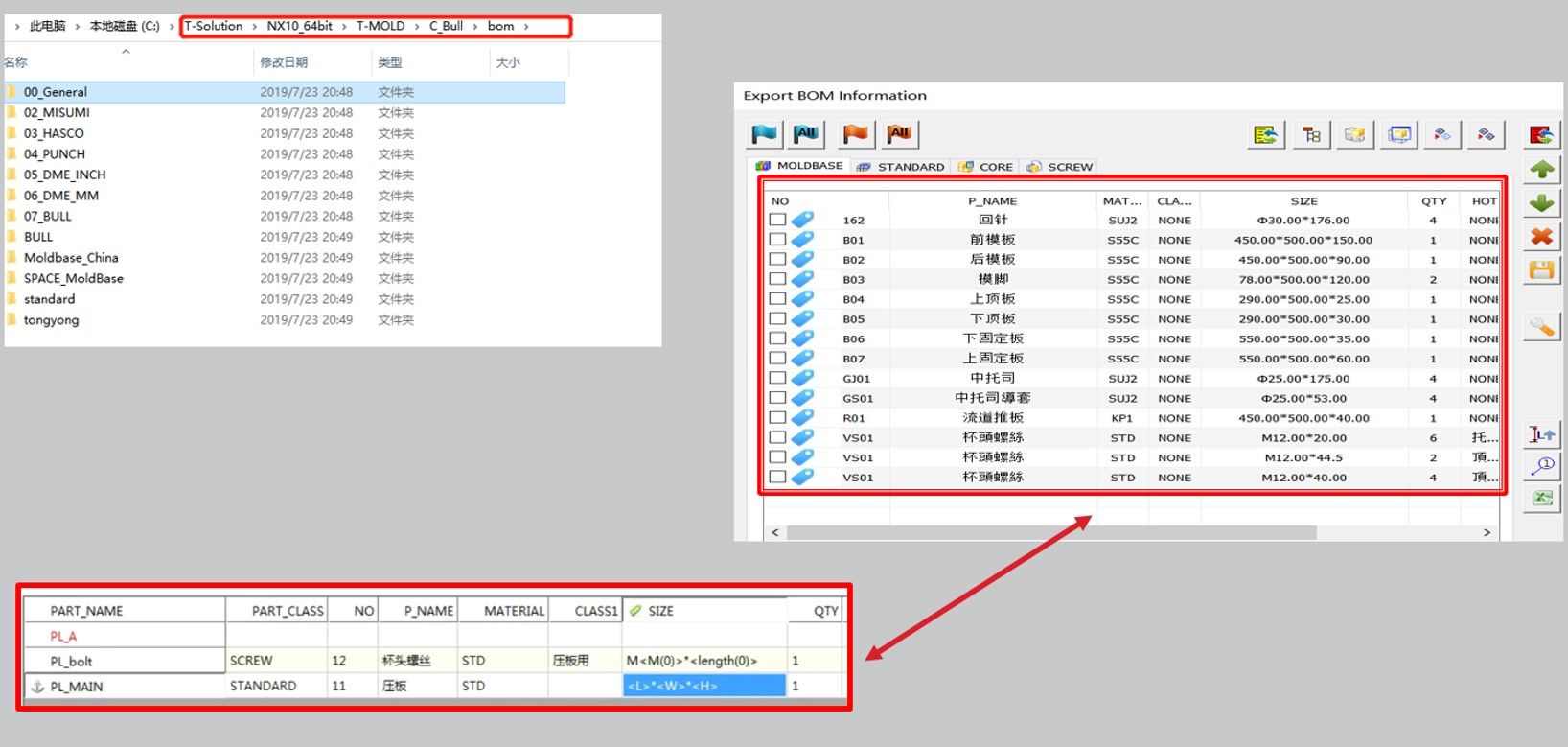
Task: Select the highlighted <L>*<W>*<H> size cell
Action: tap(704, 686)
